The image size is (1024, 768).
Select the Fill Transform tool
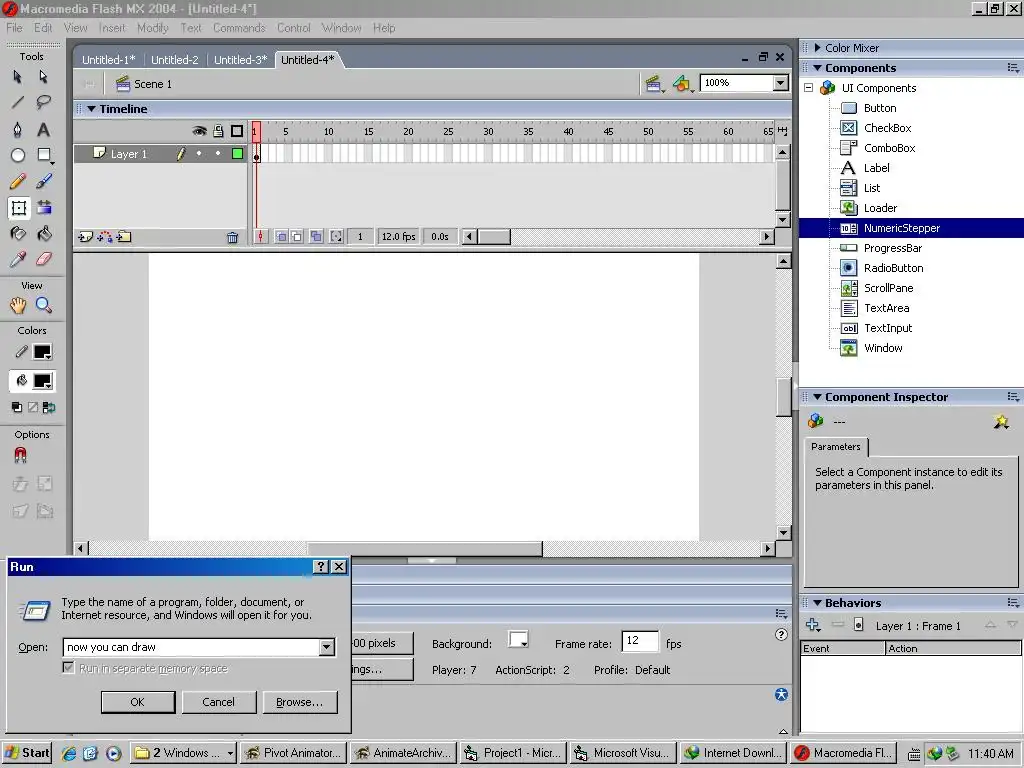tap(44, 208)
